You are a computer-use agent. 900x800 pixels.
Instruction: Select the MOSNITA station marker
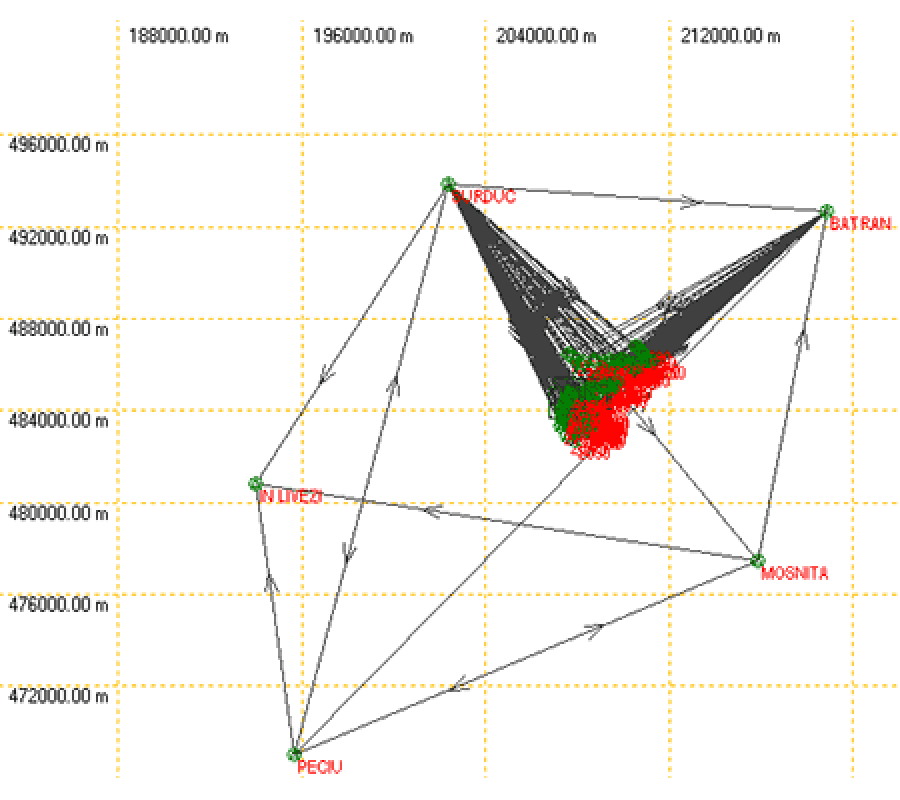click(x=758, y=561)
